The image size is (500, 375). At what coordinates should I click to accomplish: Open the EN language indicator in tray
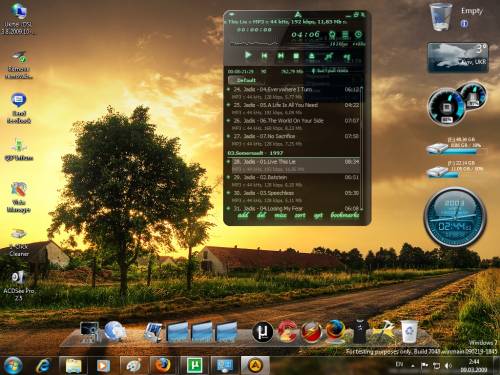[x=399, y=364]
